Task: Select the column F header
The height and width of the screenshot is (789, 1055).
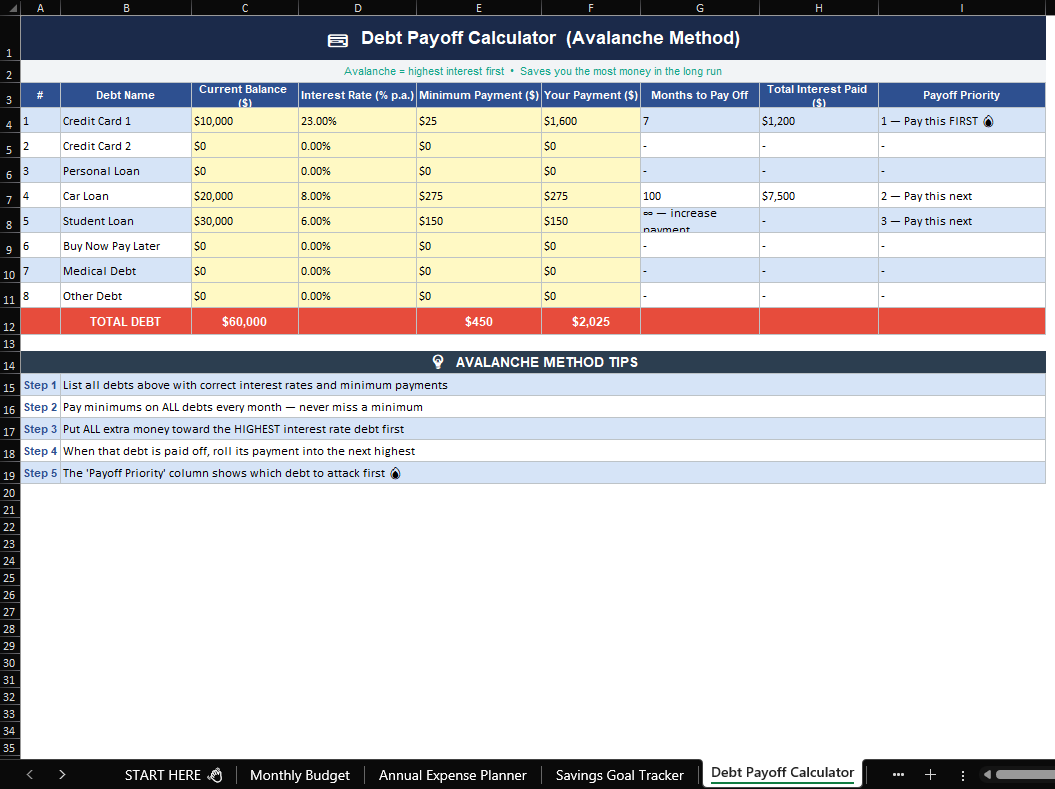Action: click(x=591, y=8)
